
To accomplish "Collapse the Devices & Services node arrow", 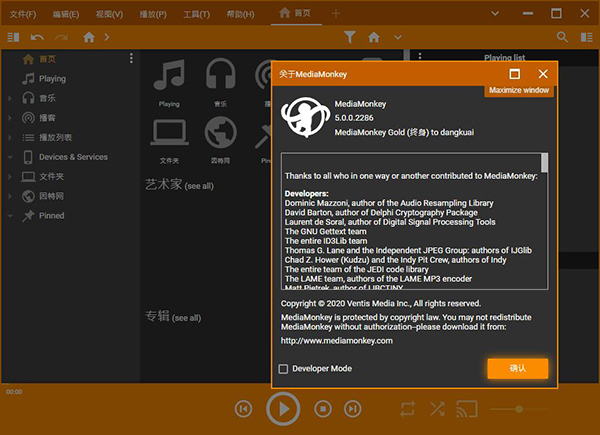I will click(10, 157).
